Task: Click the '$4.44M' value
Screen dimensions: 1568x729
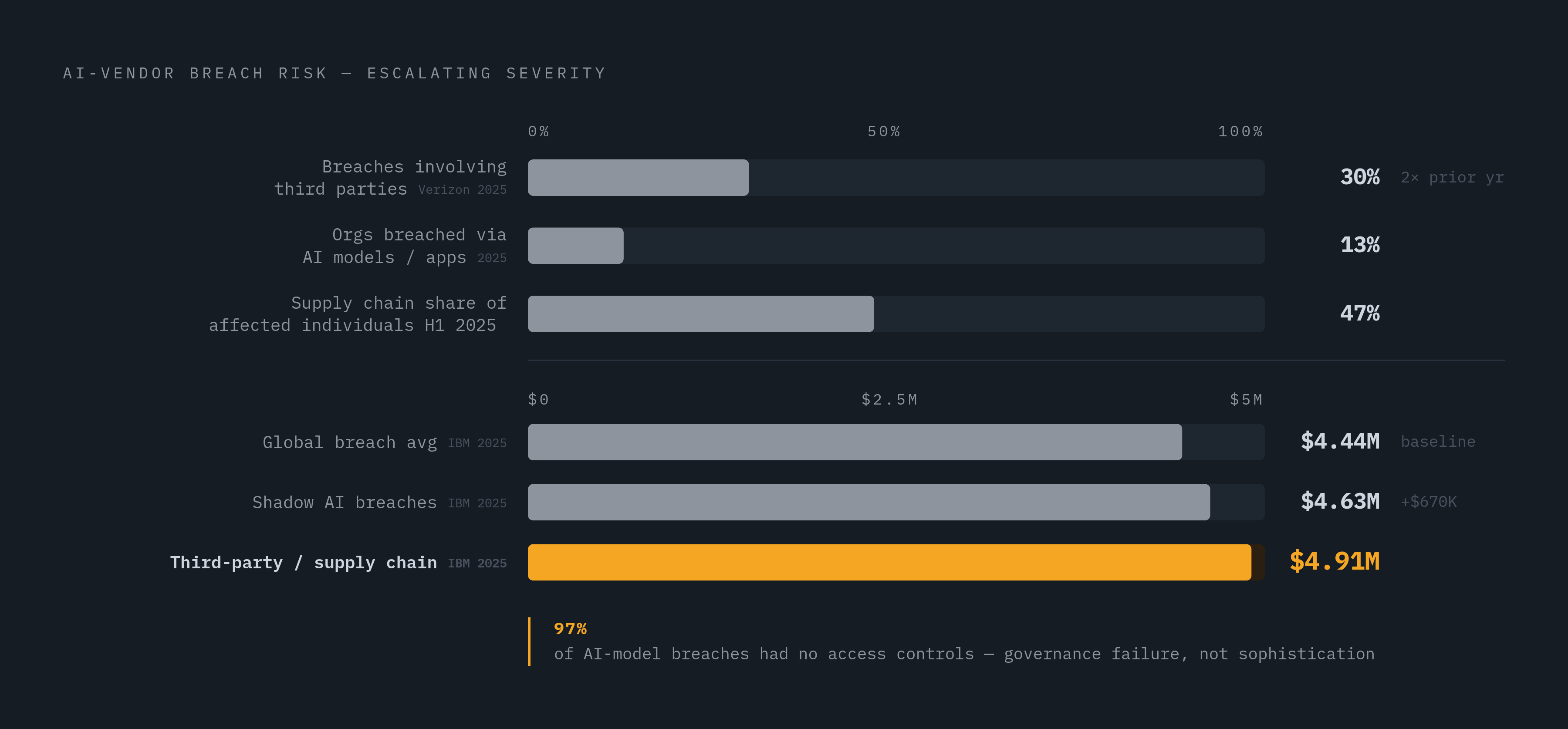Action: pyautogui.click(x=1340, y=441)
